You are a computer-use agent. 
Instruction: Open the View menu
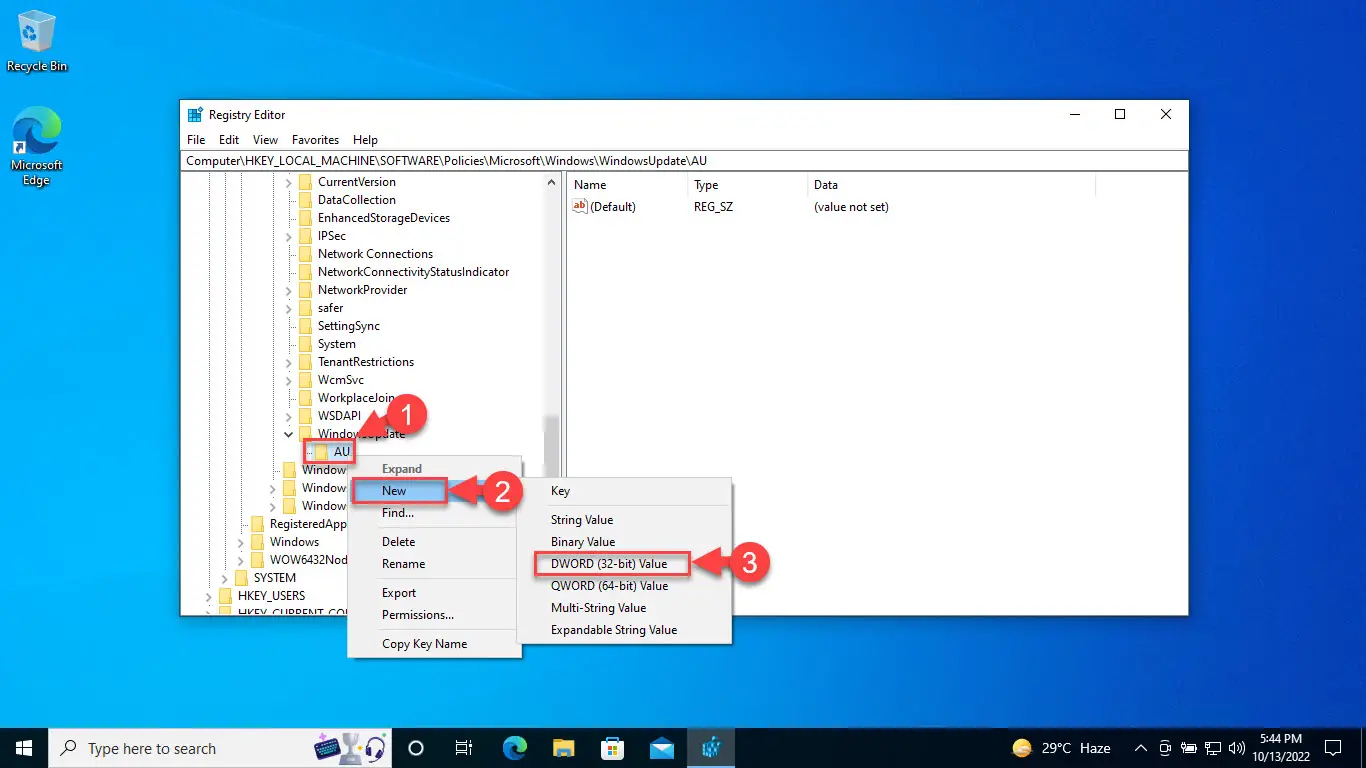(265, 140)
